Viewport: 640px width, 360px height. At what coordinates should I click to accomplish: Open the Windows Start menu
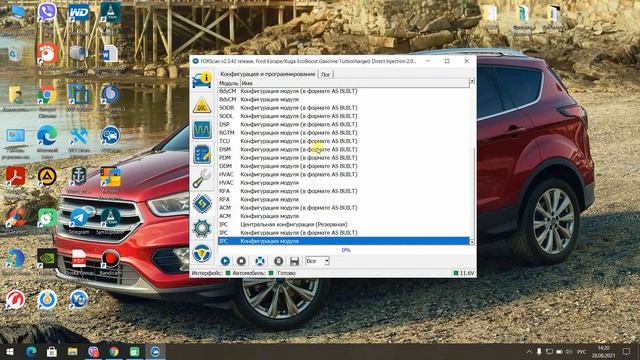click(x=9, y=351)
